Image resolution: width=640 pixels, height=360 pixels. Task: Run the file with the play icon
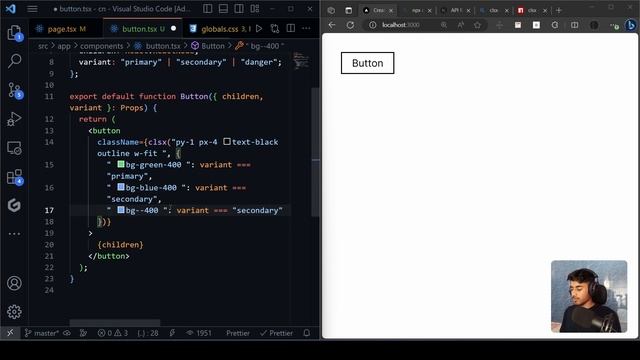[x=259, y=29]
